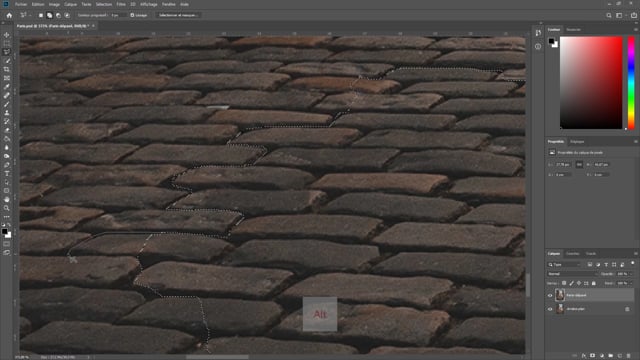Swap foreground and background colors
Image resolution: width=640 pixels, height=360 pixels.
point(9,225)
